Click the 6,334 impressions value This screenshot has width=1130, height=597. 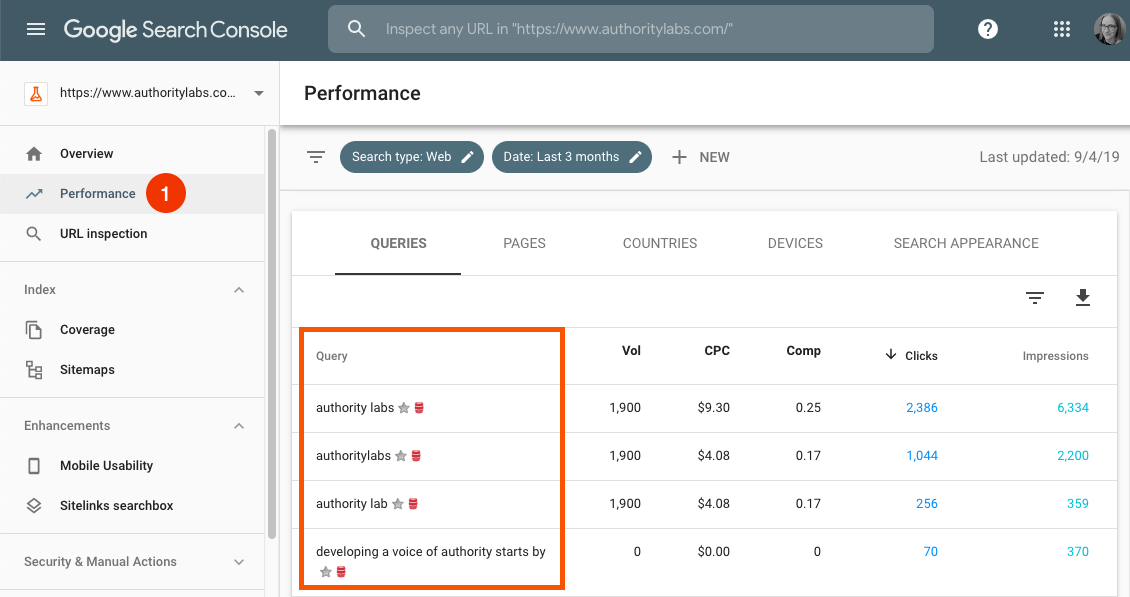(1073, 408)
